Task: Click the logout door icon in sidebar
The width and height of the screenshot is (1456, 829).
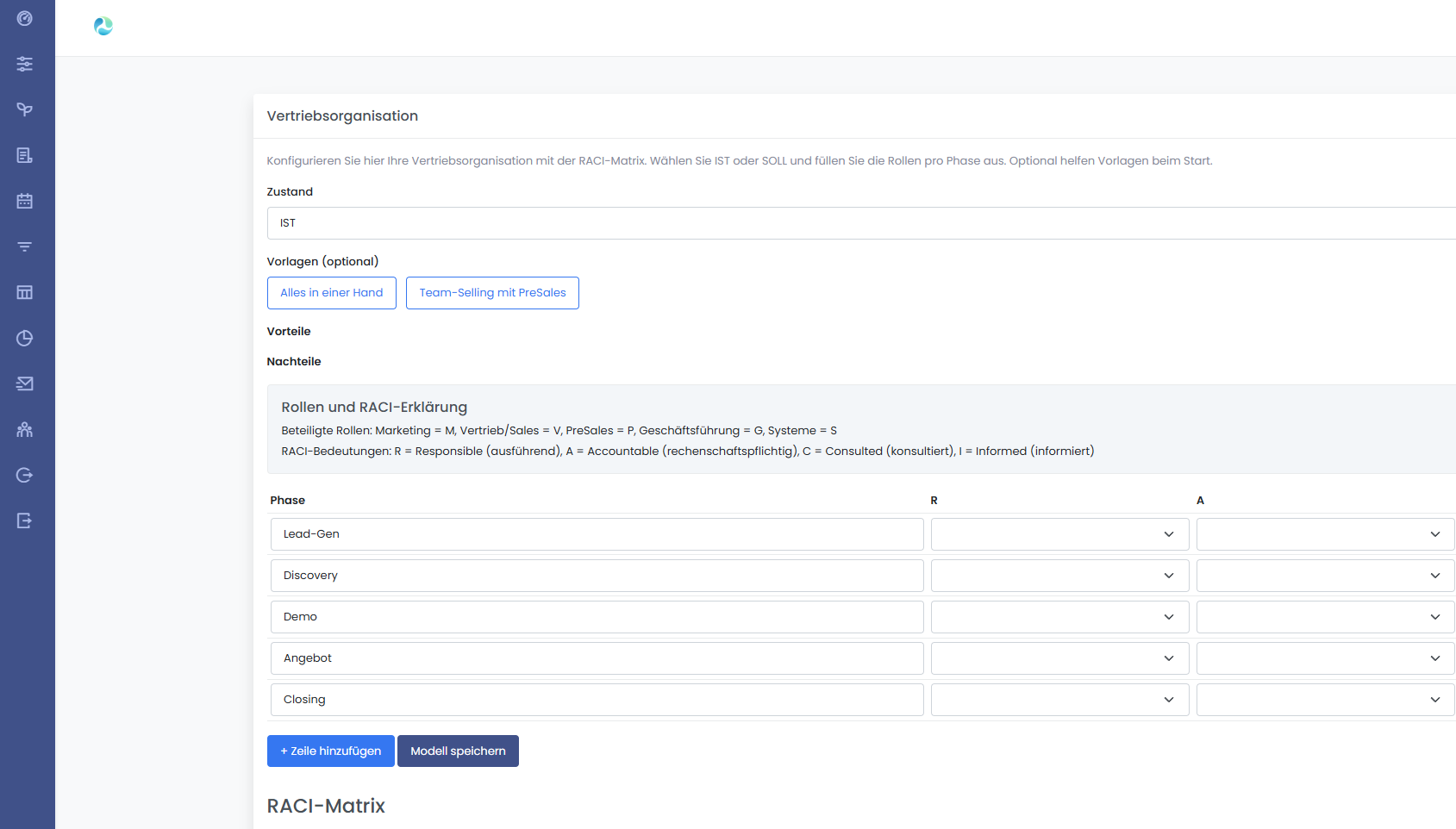Action: [25, 520]
